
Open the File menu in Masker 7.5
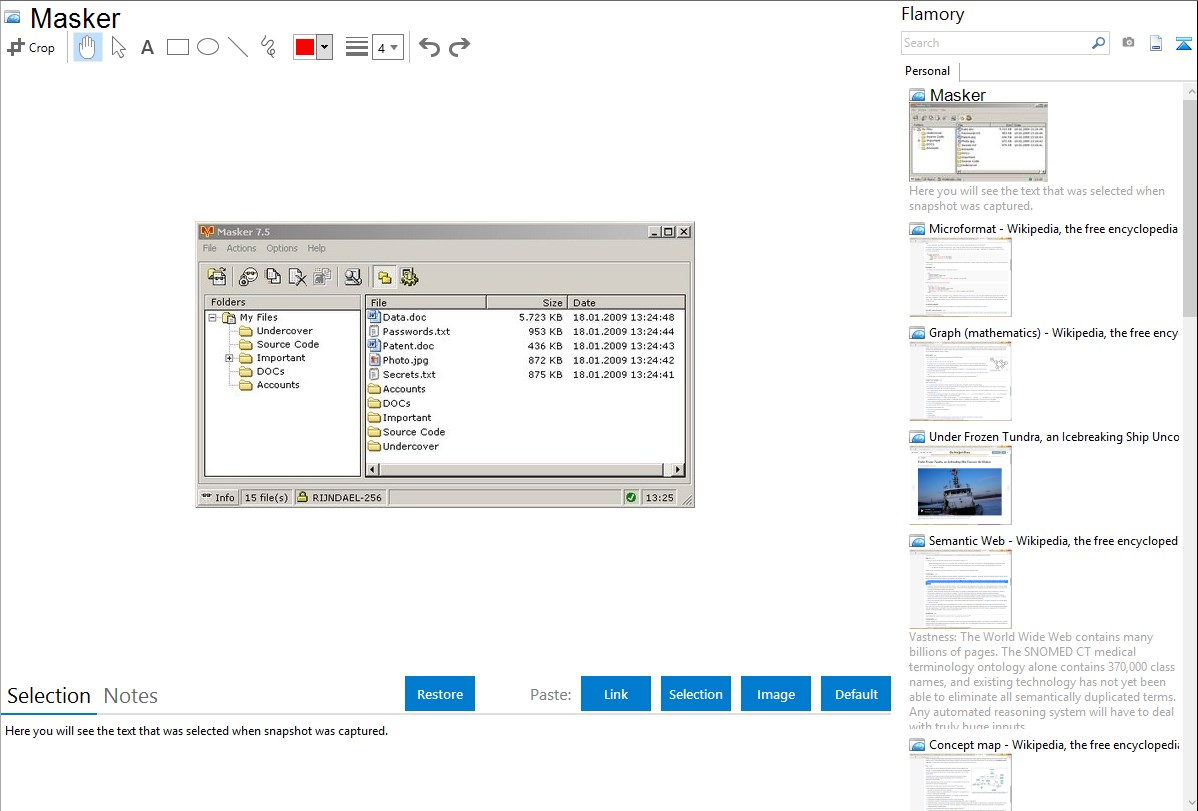pos(209,248)
